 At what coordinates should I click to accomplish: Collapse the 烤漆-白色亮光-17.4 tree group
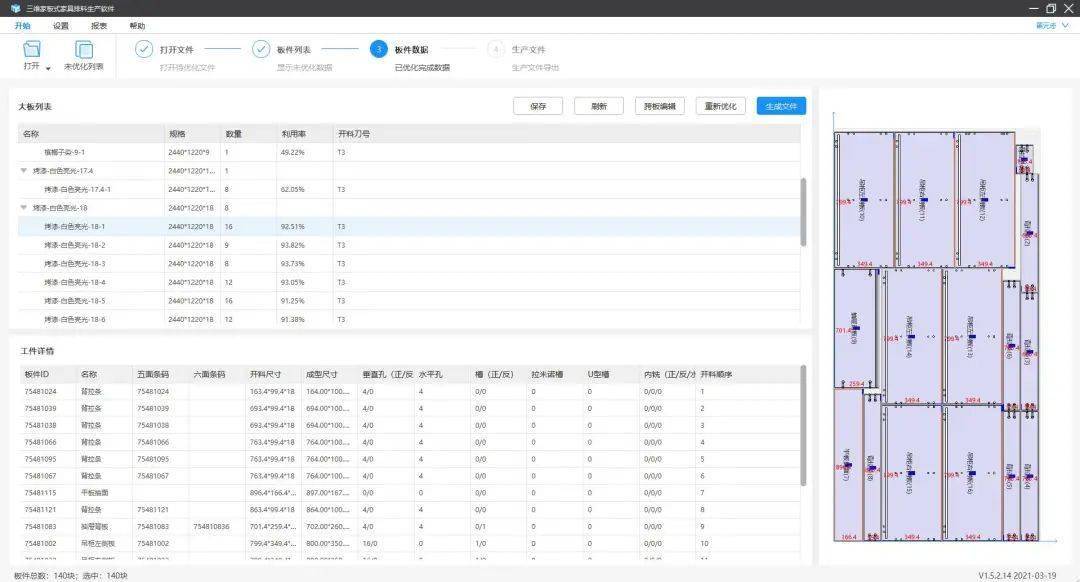click(24, 171)
